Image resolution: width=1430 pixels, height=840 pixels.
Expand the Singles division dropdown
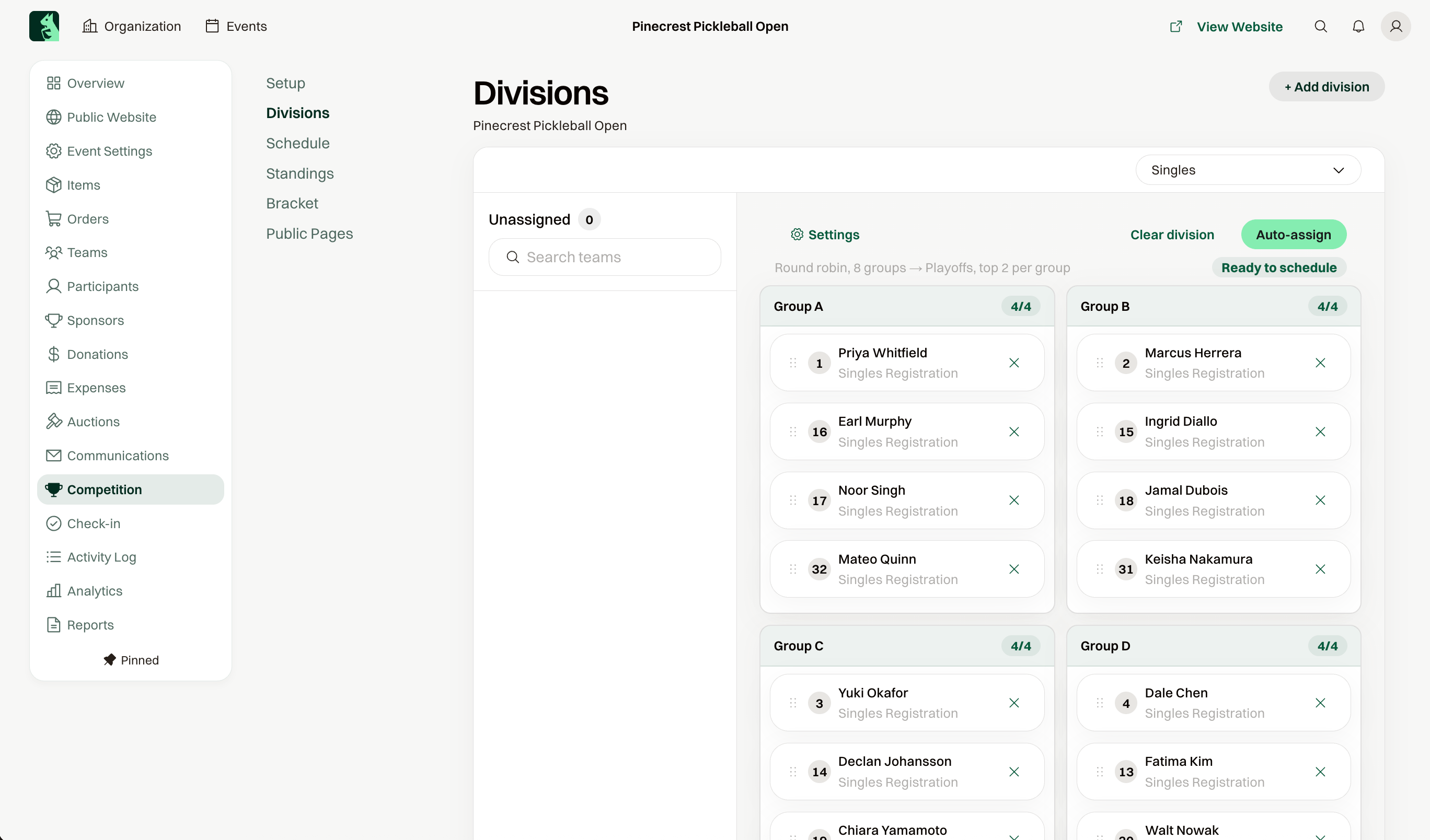(x=1248, y=170)
